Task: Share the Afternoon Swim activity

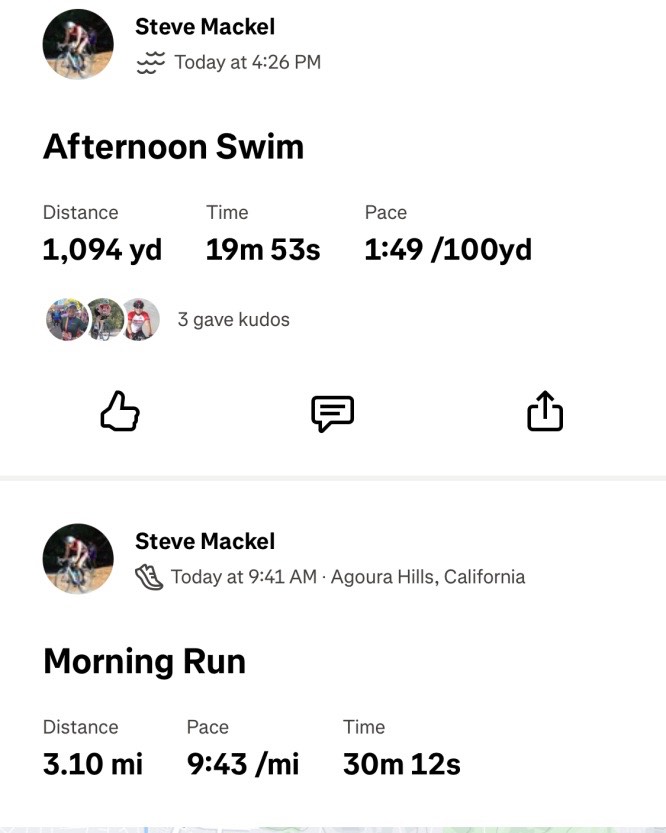Action: pyautogui.click(x=544, y=411)
